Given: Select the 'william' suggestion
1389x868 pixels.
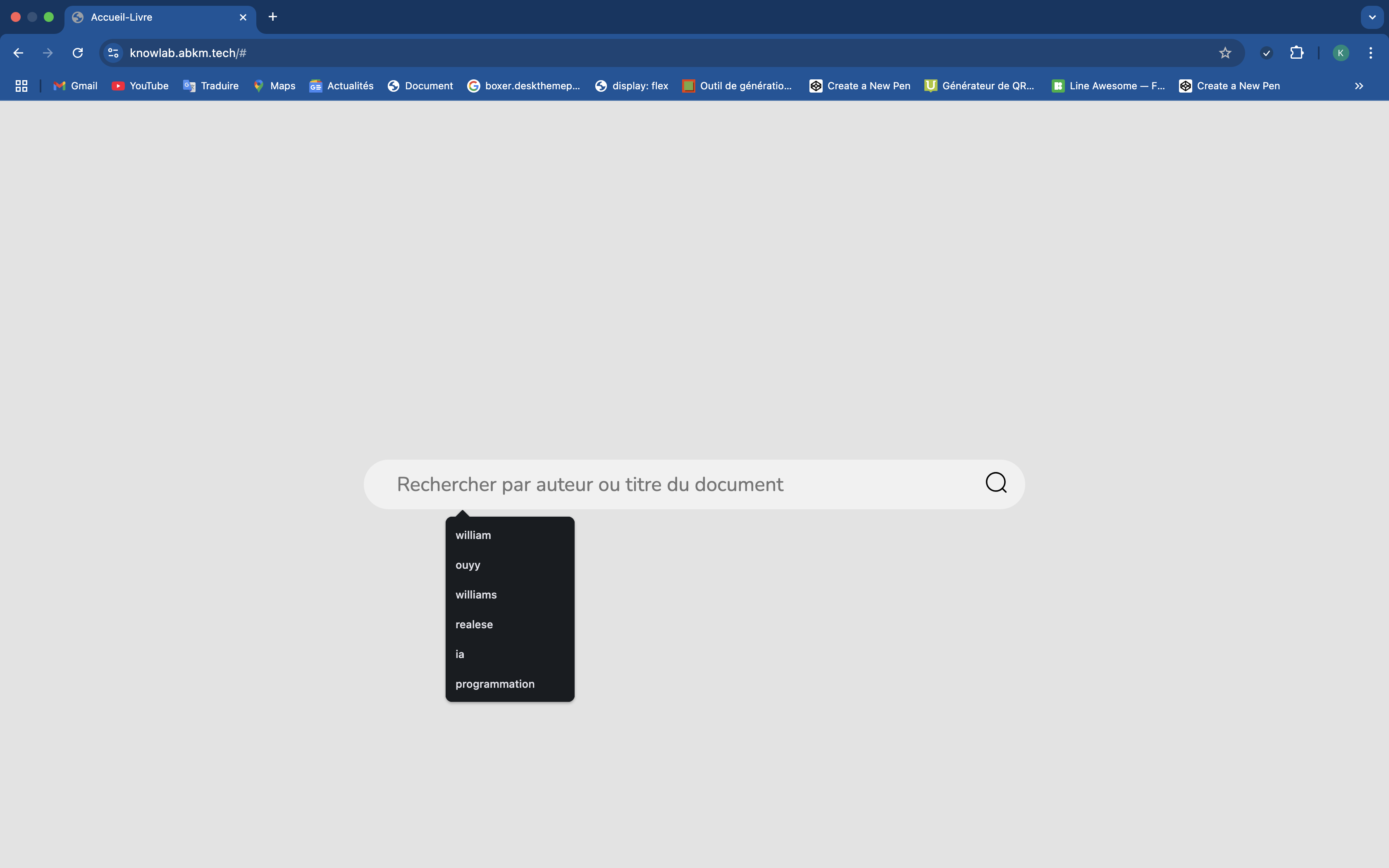Looking at the screenshot, I should pos(510,535).
